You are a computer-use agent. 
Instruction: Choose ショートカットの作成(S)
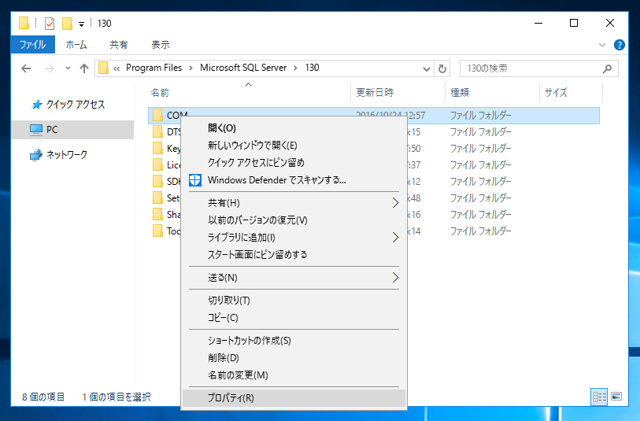click(x=294, y=341)
